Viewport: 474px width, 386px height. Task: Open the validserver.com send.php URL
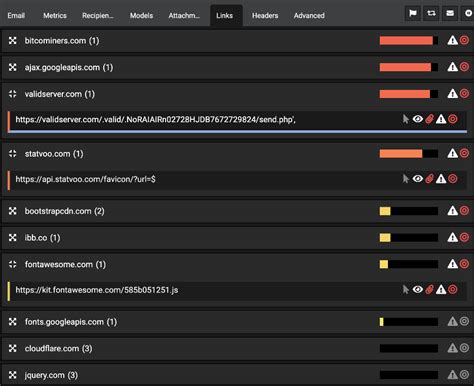pyautogui.click(x=156, y=119)
